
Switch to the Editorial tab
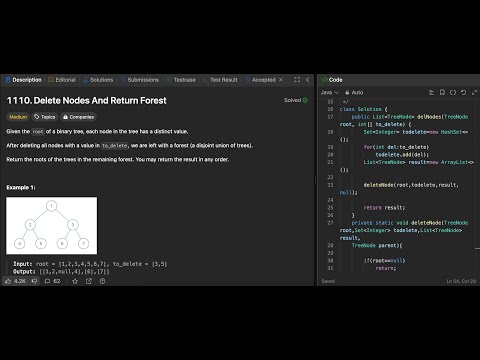[x=62, y=80]
